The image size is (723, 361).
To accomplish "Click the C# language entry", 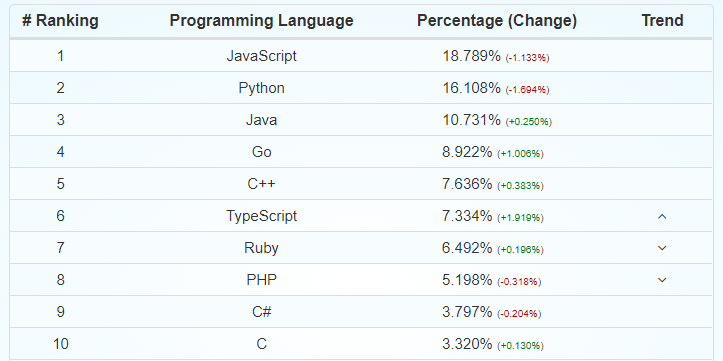I will (x=261, y=312).
